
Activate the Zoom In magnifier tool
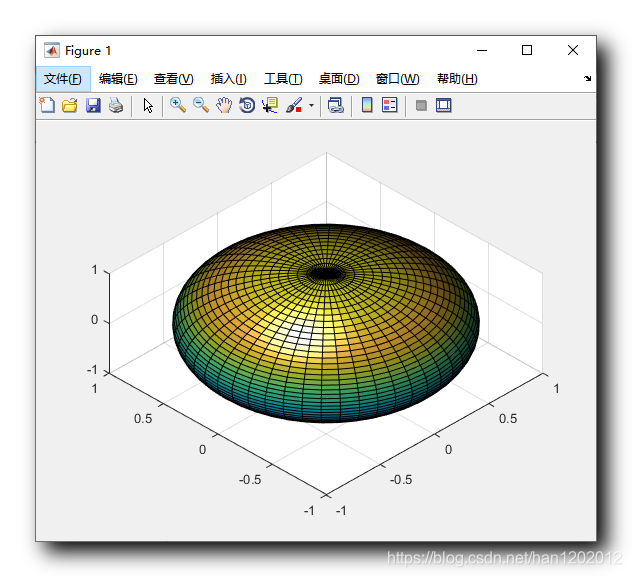pos(178,105)
